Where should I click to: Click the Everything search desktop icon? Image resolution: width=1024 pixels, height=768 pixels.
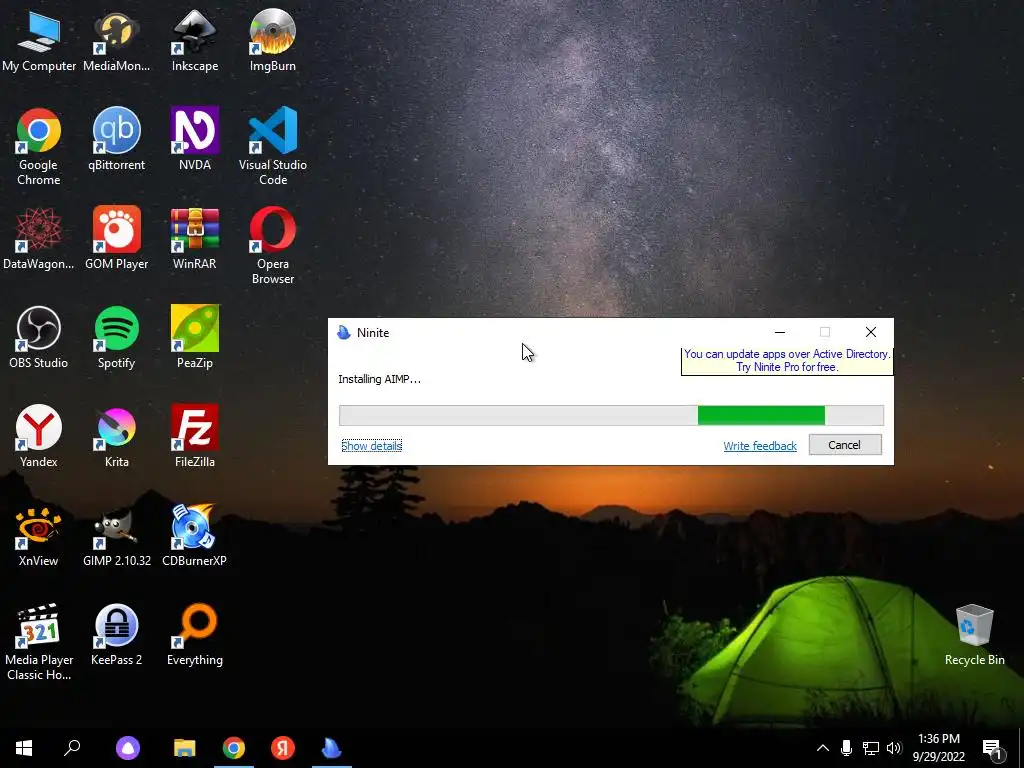click(195, 634)
